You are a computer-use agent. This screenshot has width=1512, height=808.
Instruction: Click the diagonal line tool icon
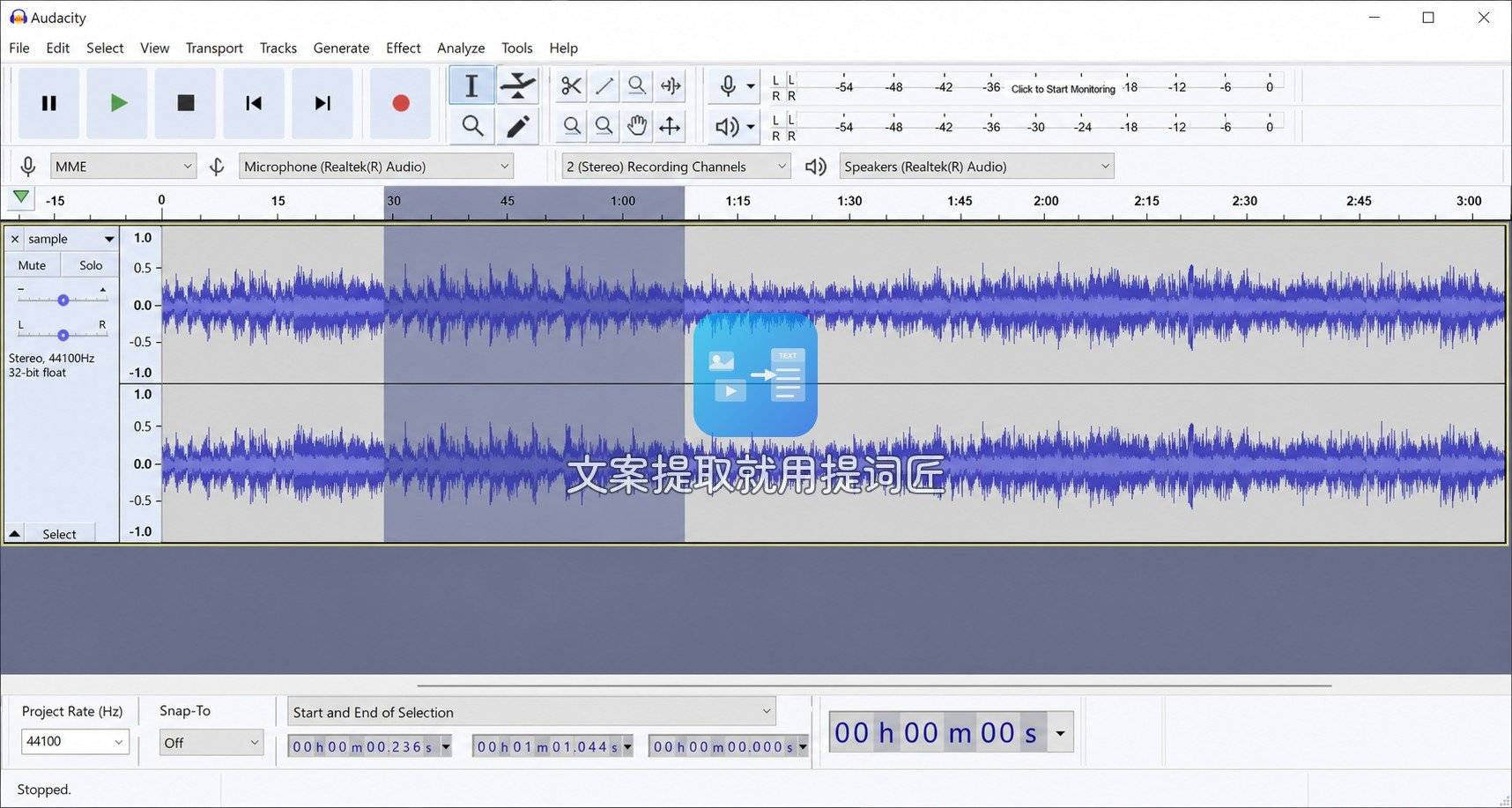(x=604, y=85)
